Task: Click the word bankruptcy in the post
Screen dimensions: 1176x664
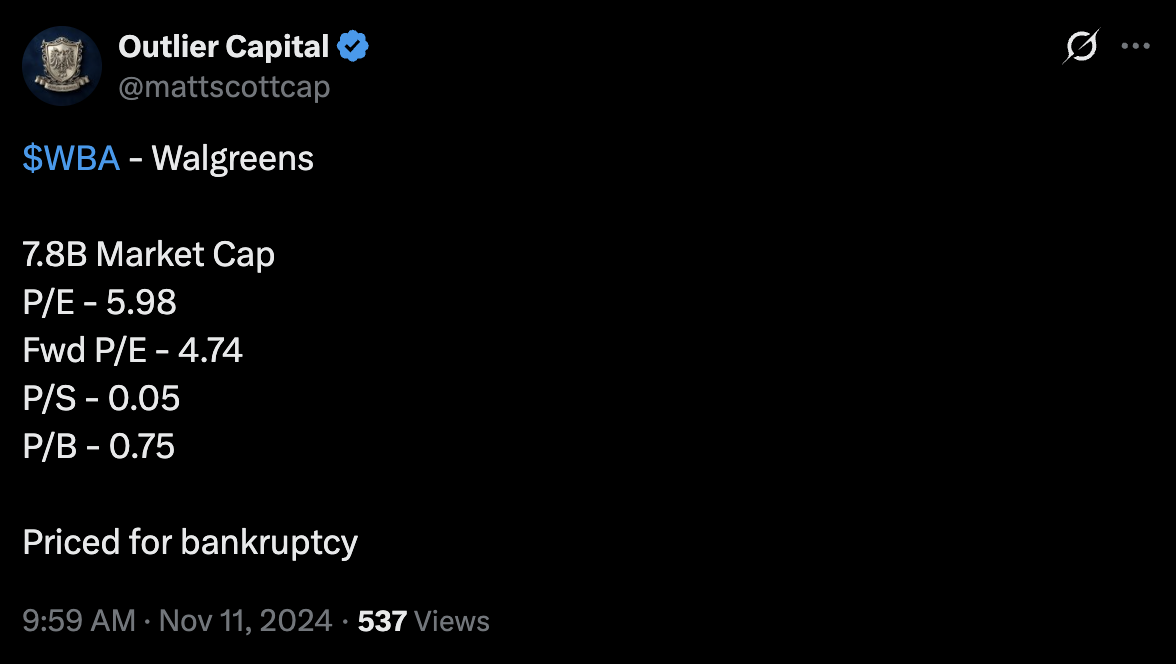Action: tap(269, 543)
